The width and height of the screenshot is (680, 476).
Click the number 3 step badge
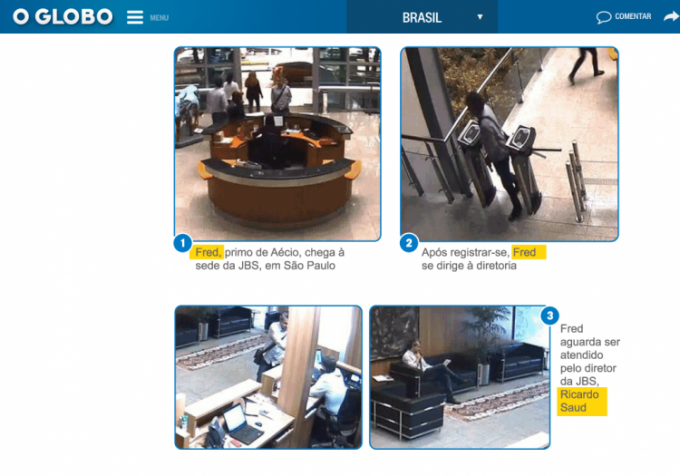(x=549, y=316)
